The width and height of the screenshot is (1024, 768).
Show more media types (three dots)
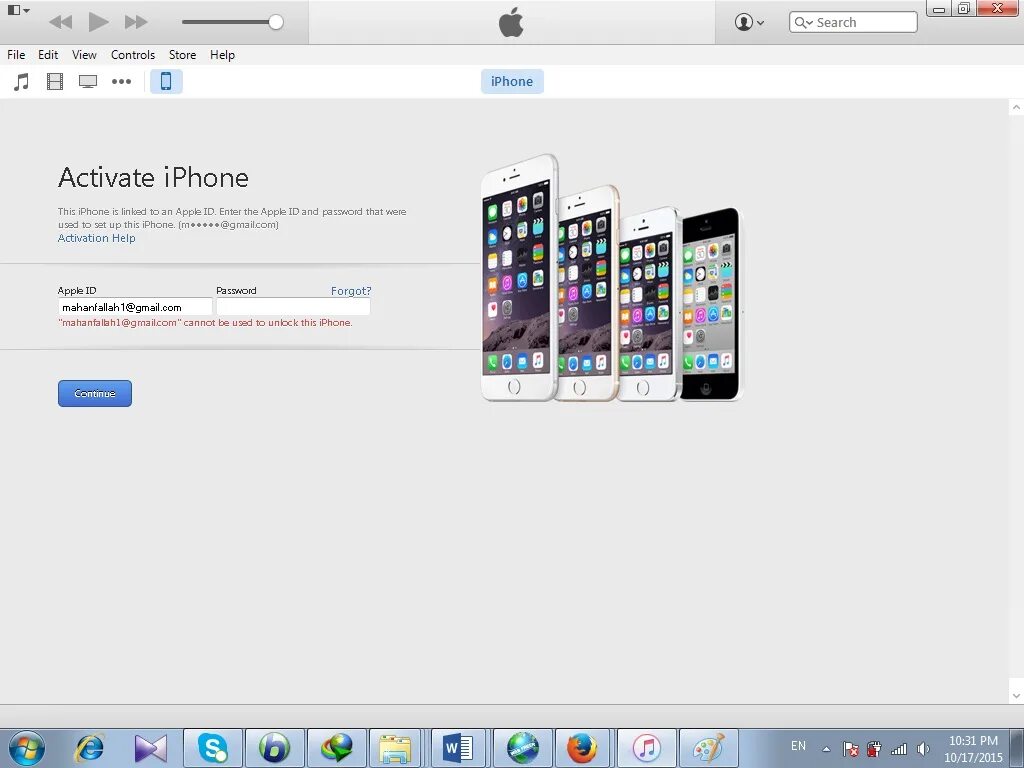point(121,82)
